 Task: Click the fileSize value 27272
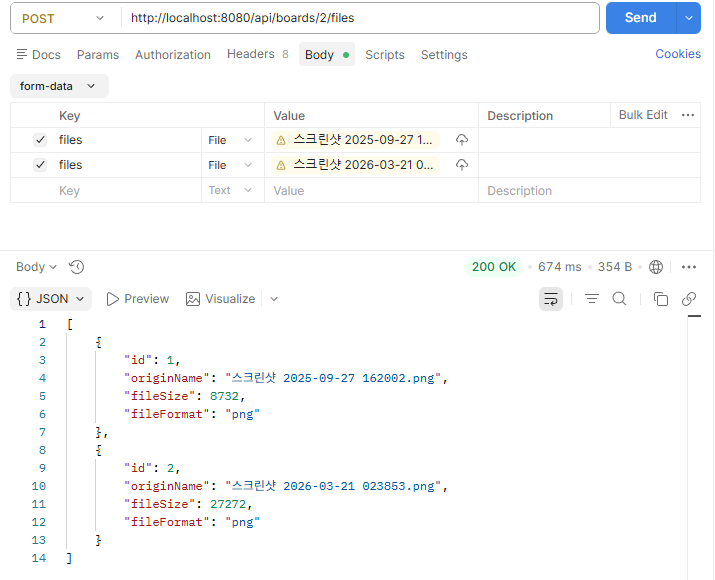point(228,504)
